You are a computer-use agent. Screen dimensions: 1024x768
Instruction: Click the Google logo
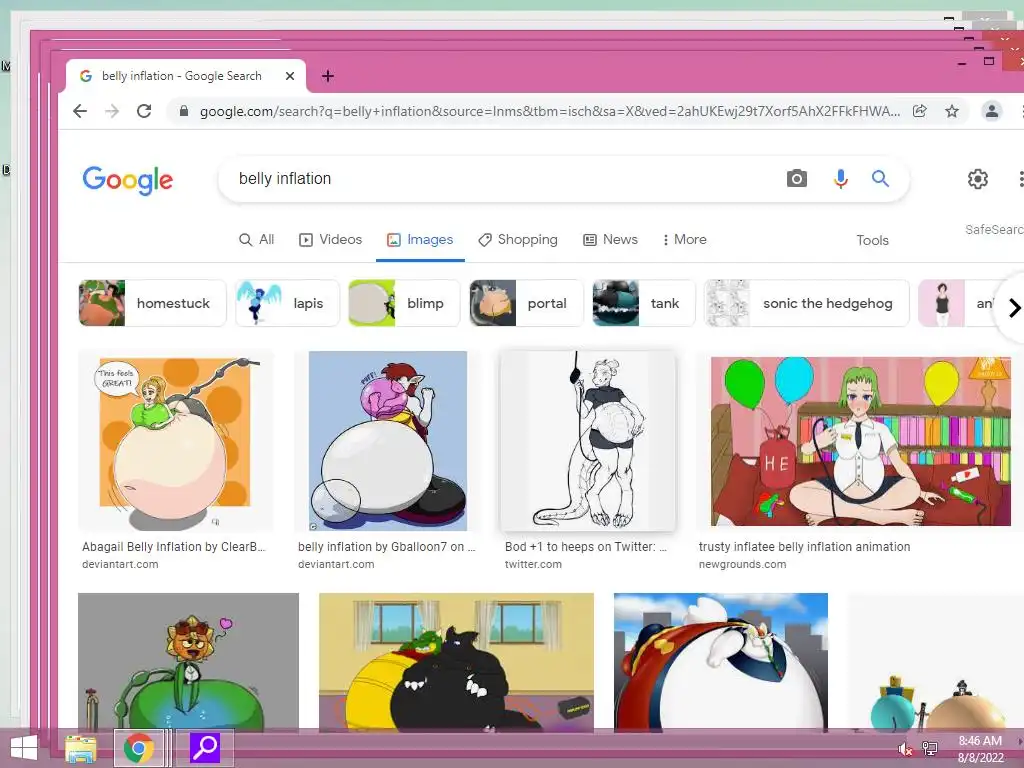click(x=128, y=180)
